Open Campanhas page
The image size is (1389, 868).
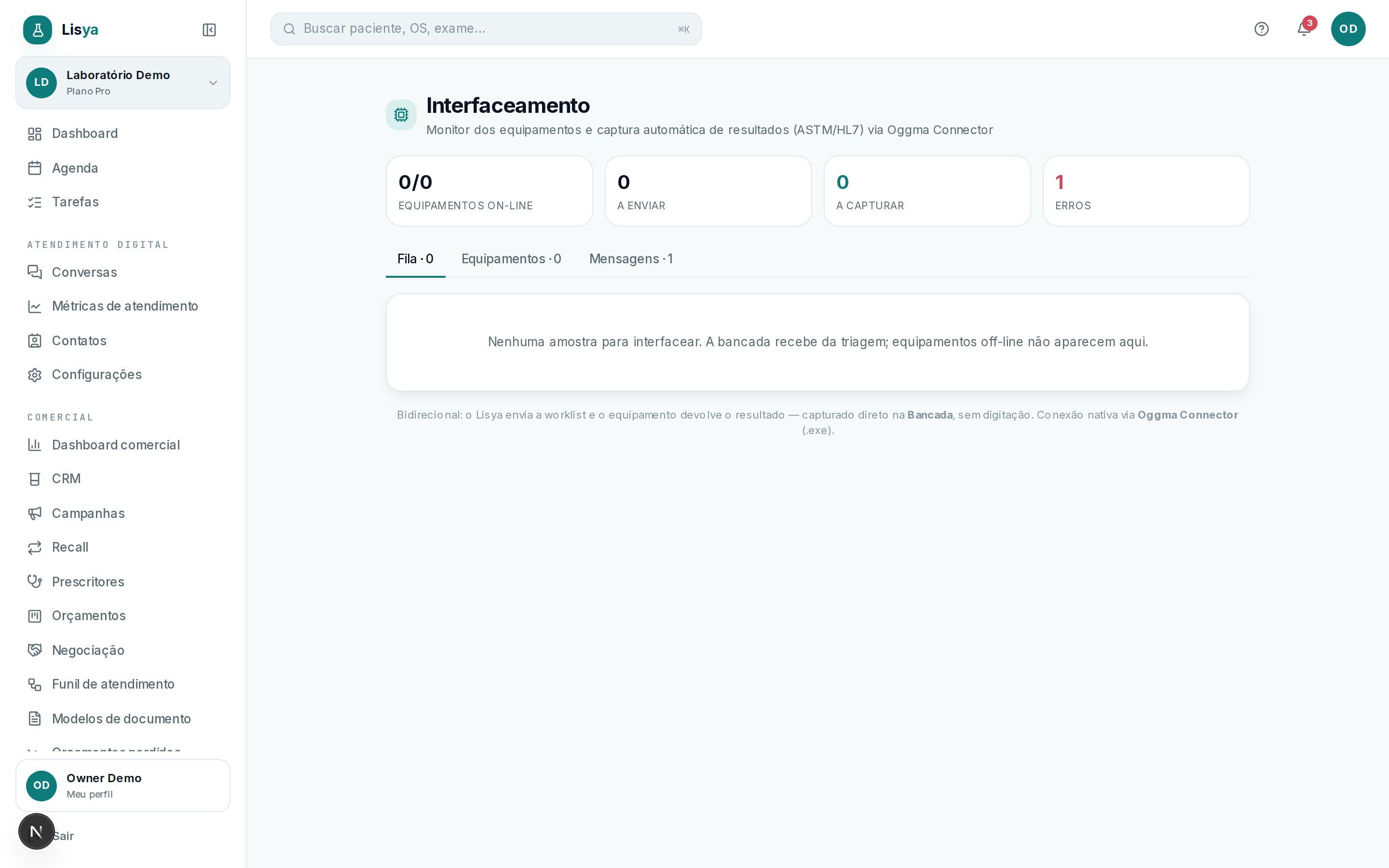pos(123,513)
